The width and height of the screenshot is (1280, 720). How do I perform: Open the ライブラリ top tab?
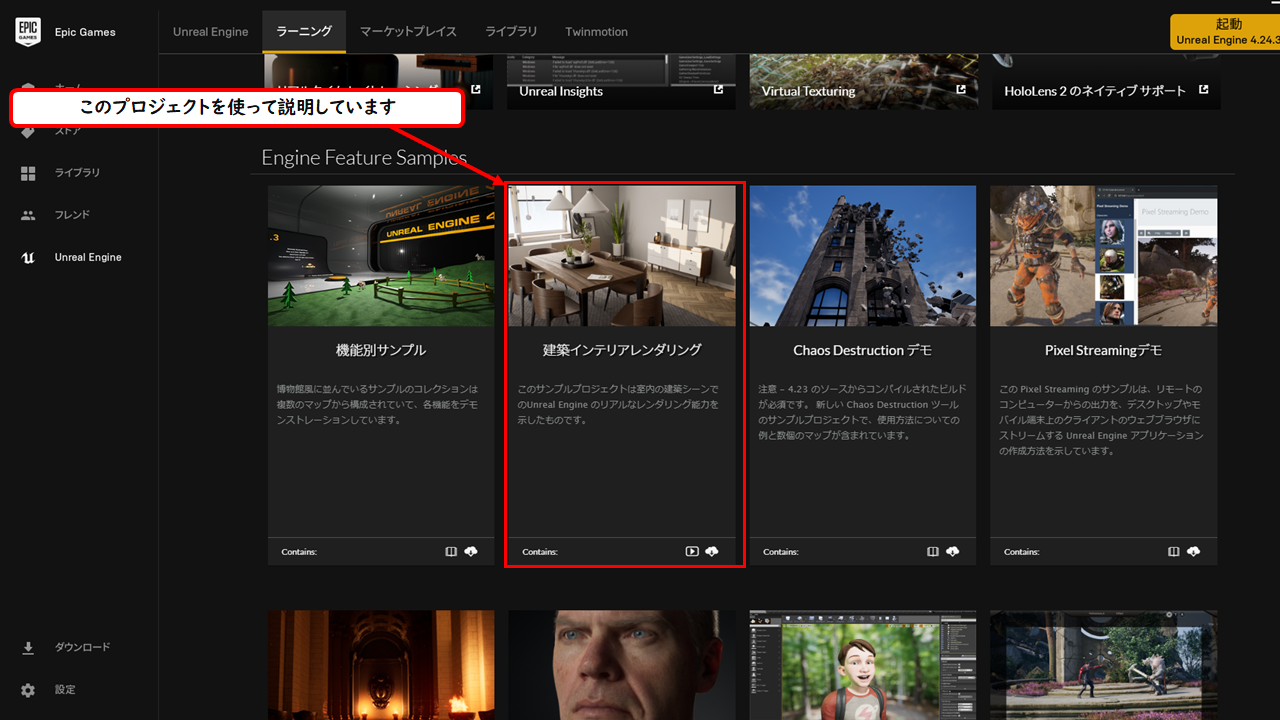(x=511, y=32)
